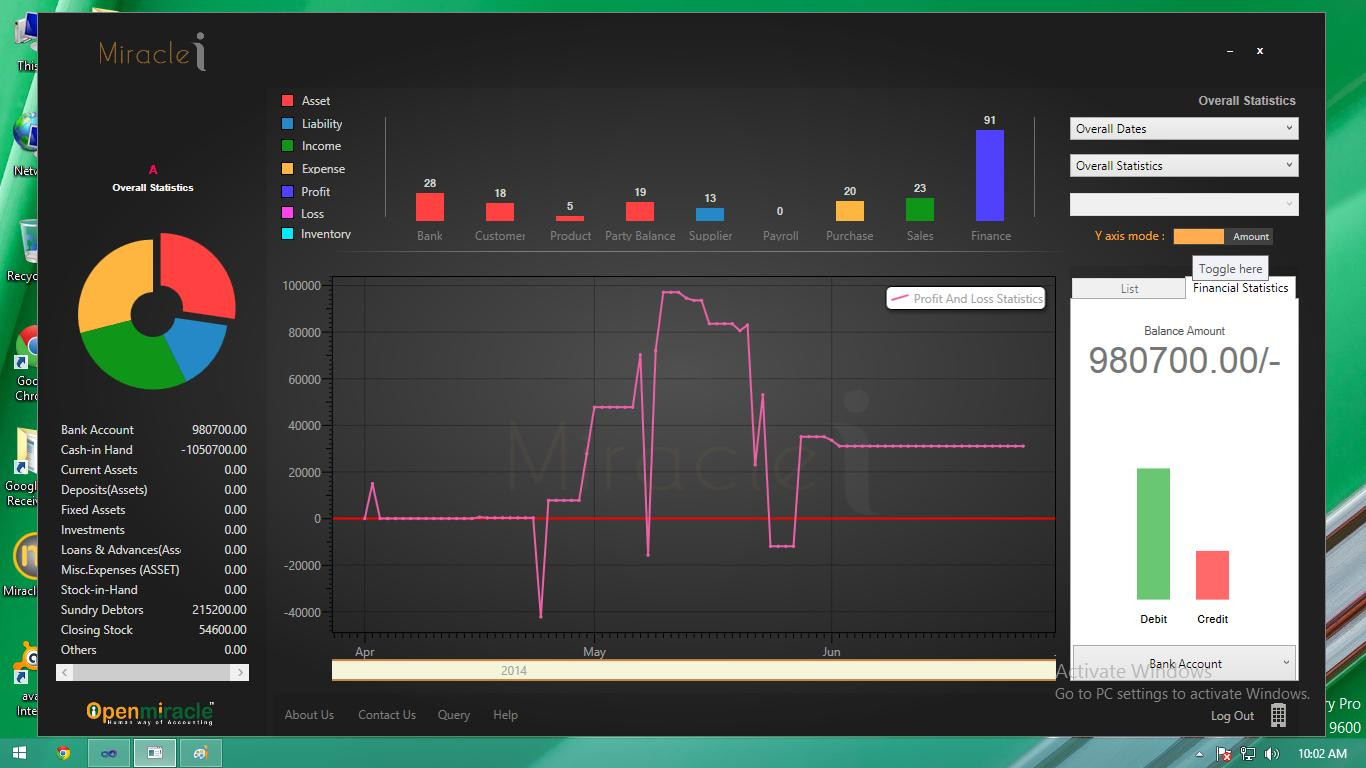Click the Openmiracle logo at bottom left
1366x768 pixels.
(x=150, y=712)
